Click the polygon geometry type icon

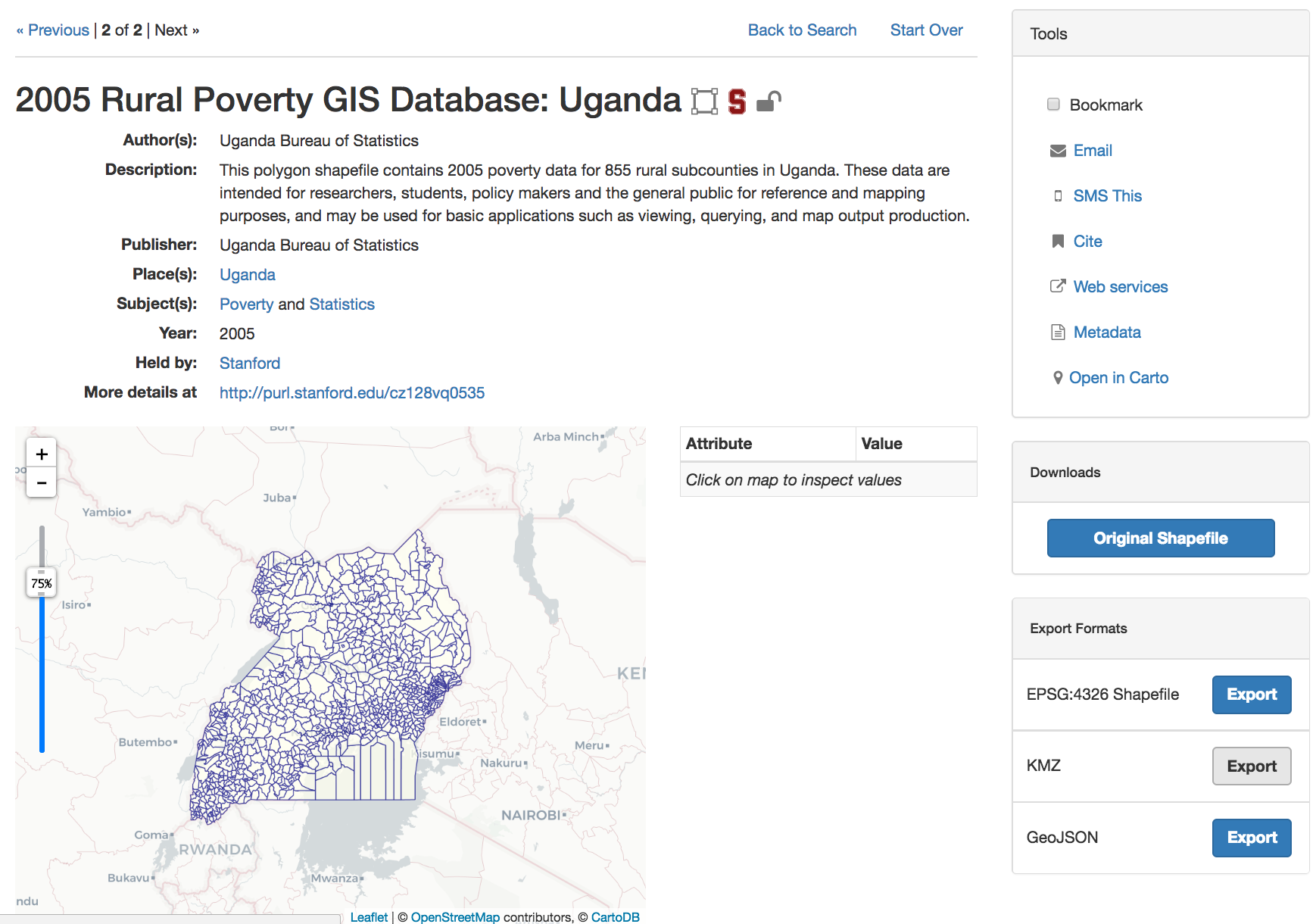pos(704,101)
